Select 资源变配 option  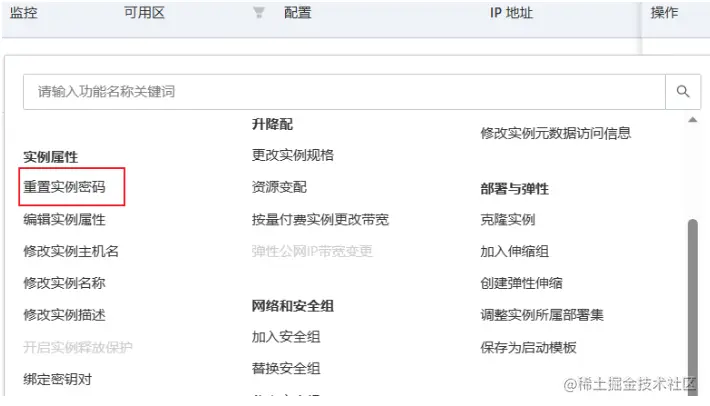[x=279, y=187]
